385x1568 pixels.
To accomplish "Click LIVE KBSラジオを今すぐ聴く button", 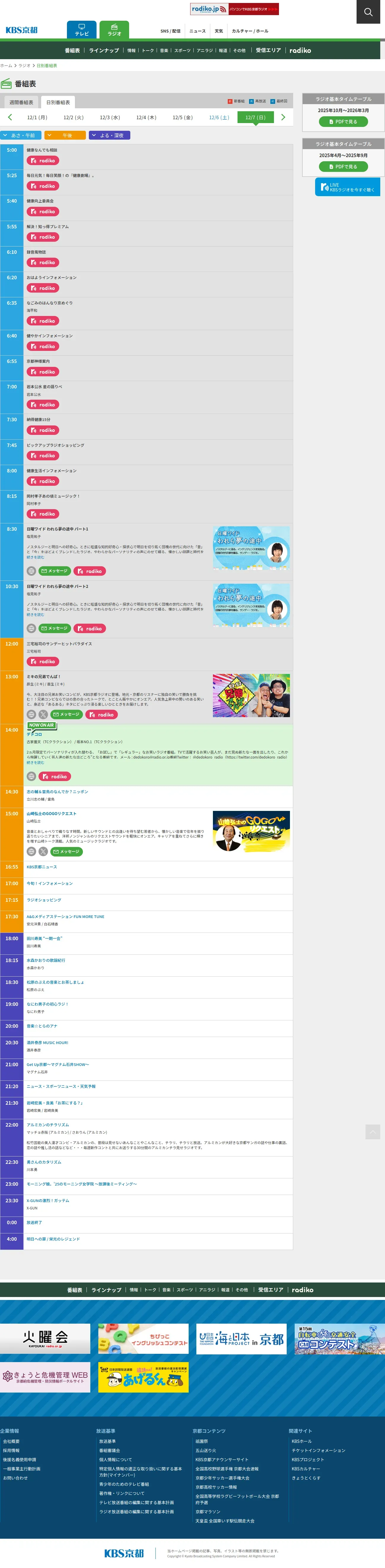I will pyautogui.click(x=347, y=188).
